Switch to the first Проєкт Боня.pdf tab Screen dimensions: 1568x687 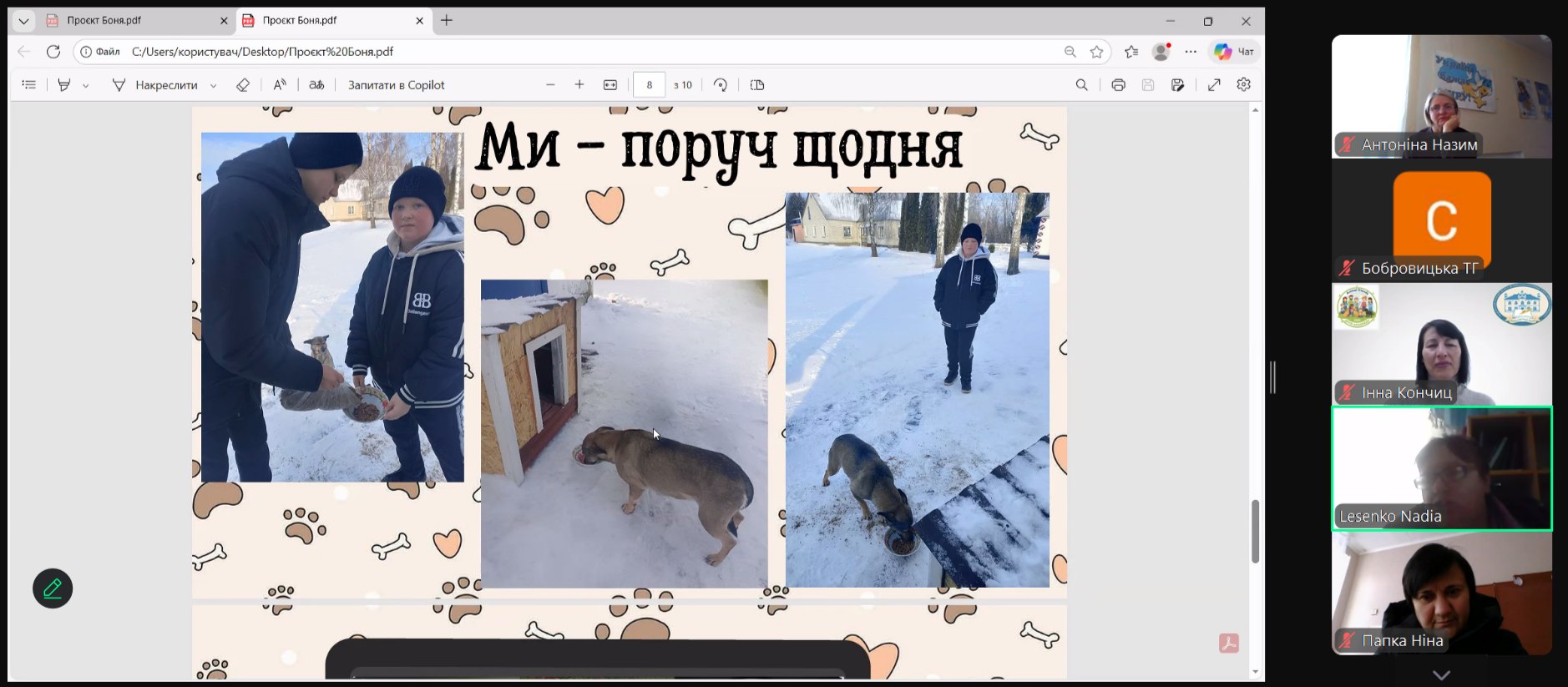[x=134, y=21]
